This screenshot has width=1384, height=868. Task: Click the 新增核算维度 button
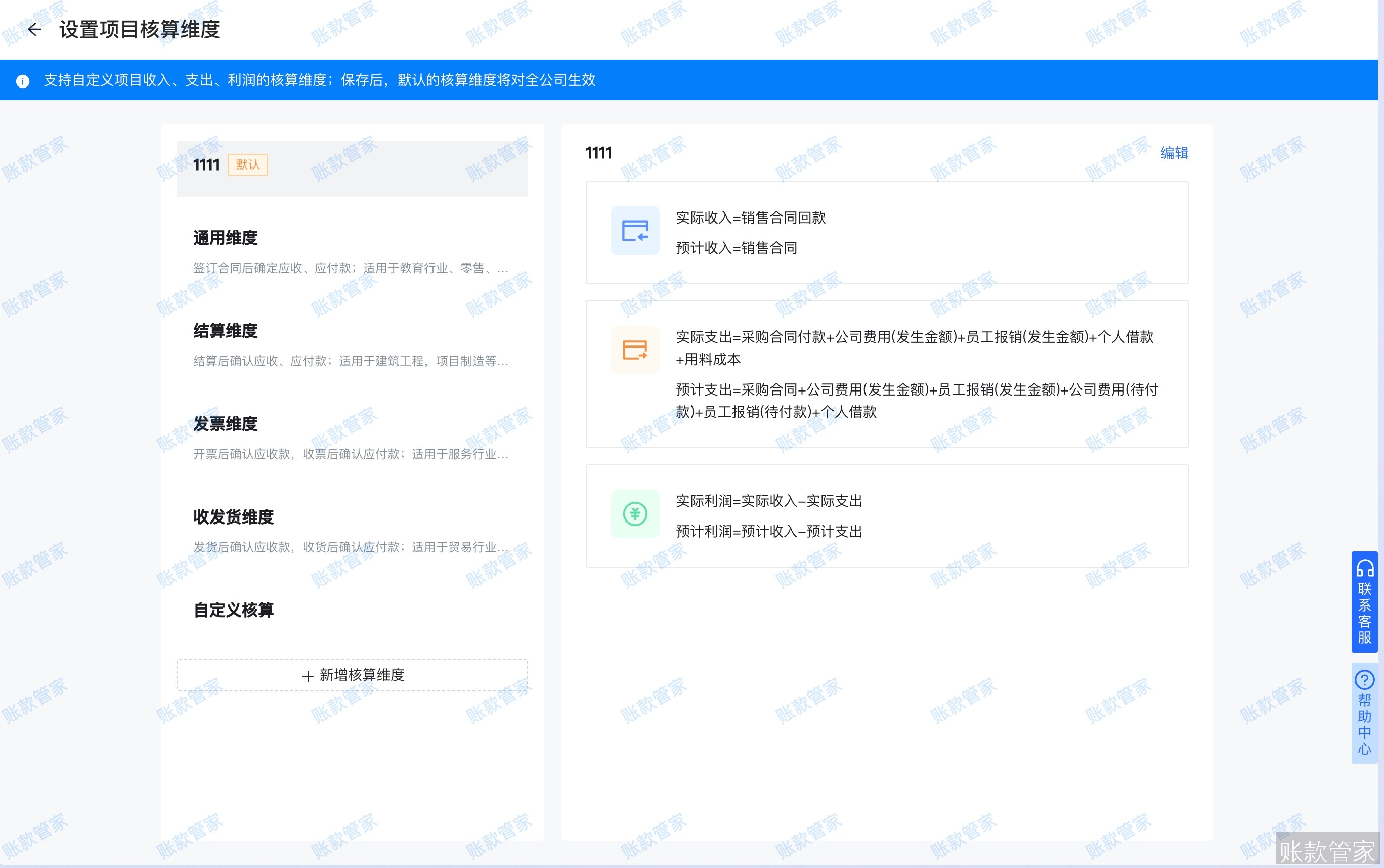click(352, 675)
